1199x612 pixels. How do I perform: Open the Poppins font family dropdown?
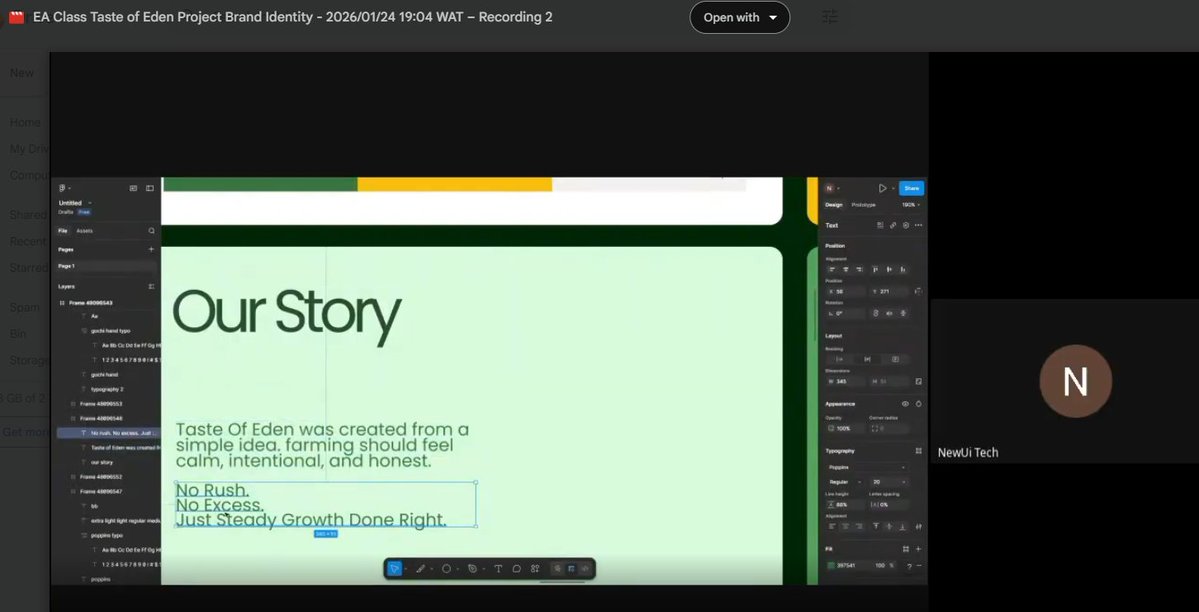click(x=867, y=467)
